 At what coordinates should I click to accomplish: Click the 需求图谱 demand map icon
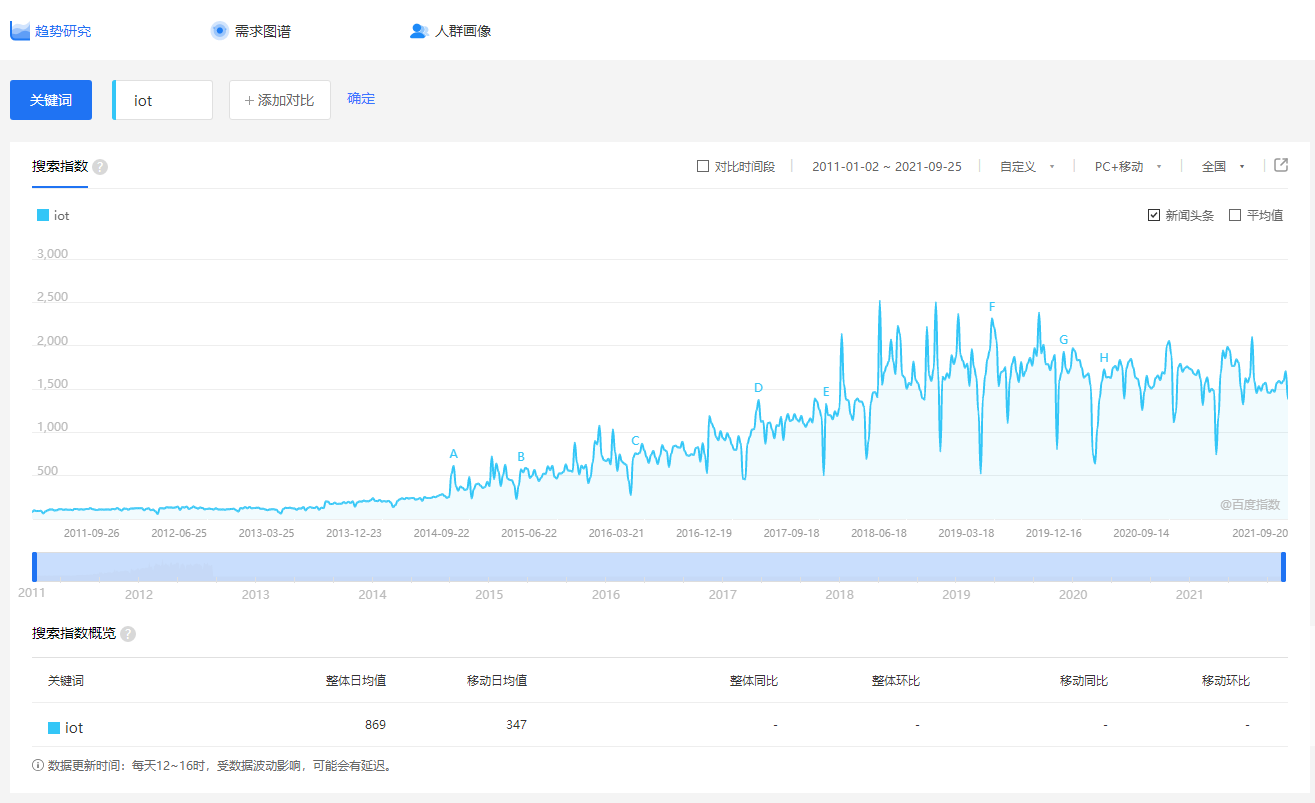(x=220, y=31)
